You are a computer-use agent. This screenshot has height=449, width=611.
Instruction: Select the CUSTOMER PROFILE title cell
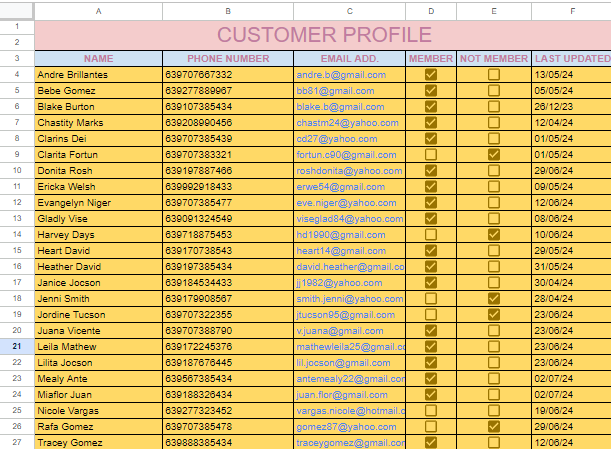coord(323,35)
